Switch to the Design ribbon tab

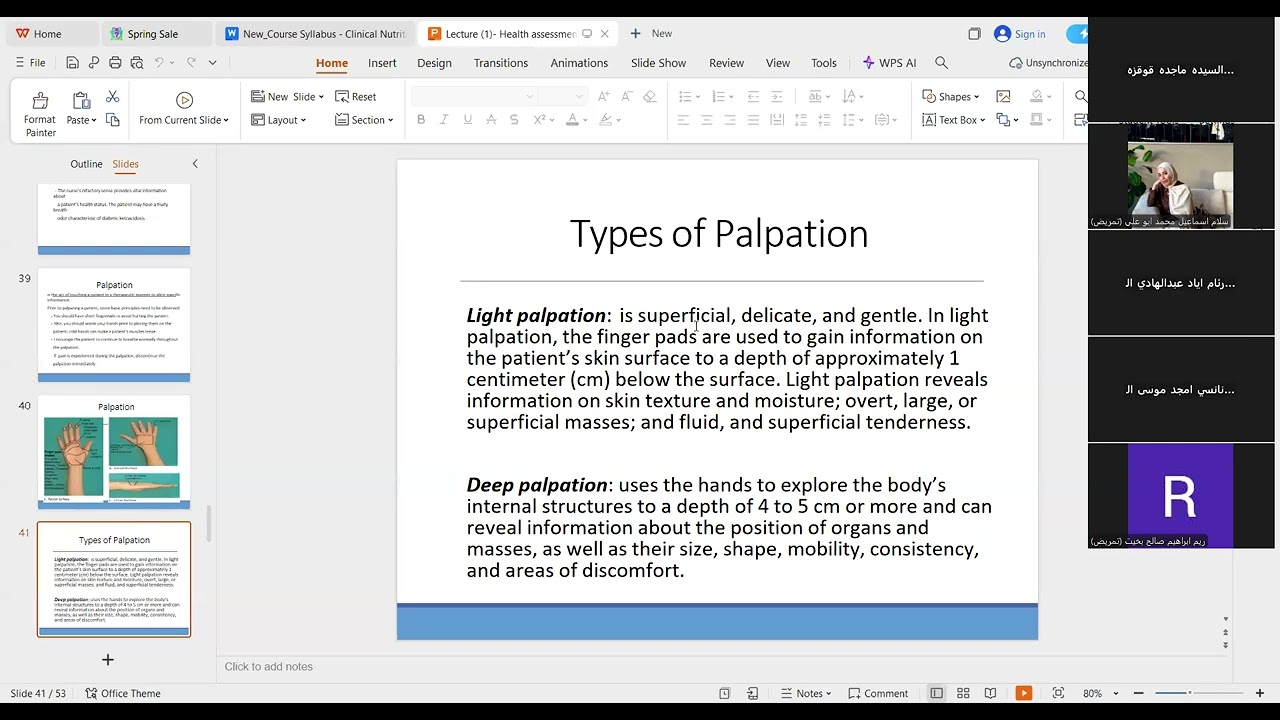pos(434,62)
